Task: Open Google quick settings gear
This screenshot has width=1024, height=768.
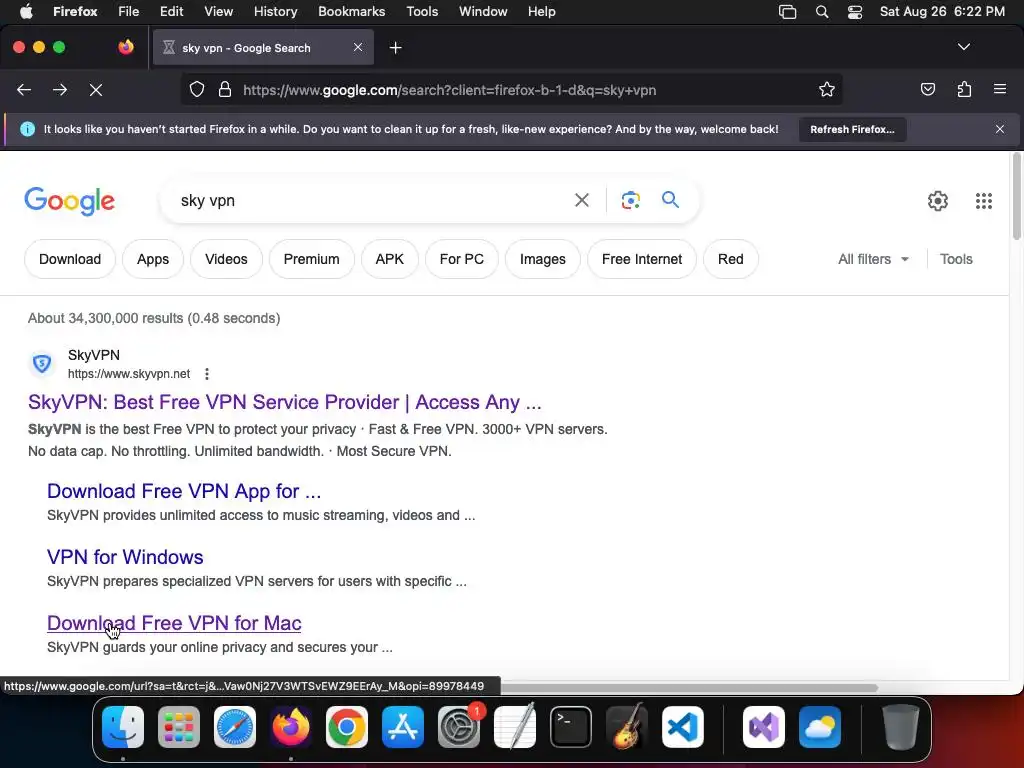Action: (938, 201)
